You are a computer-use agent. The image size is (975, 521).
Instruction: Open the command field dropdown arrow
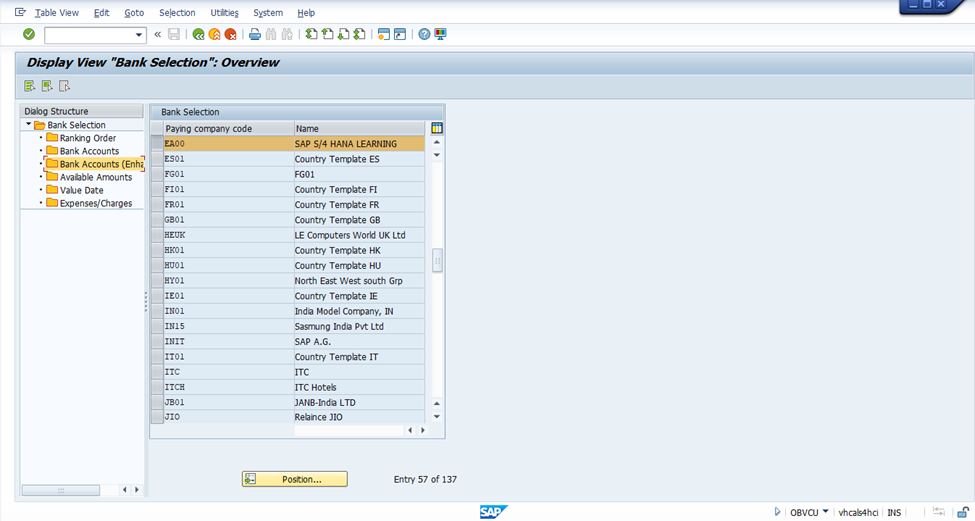pos(139,35)
